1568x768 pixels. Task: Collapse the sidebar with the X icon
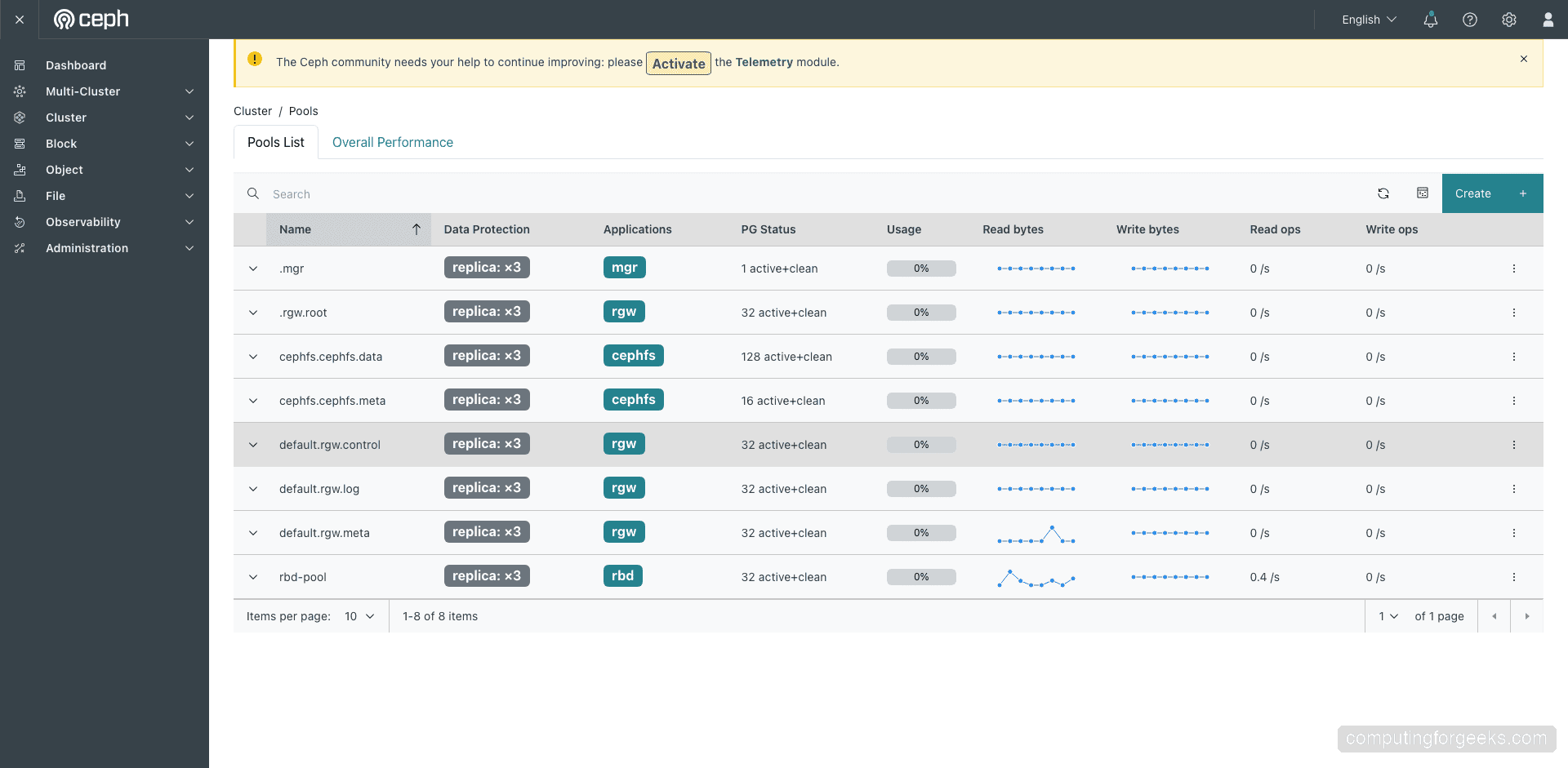click(19, 20)
